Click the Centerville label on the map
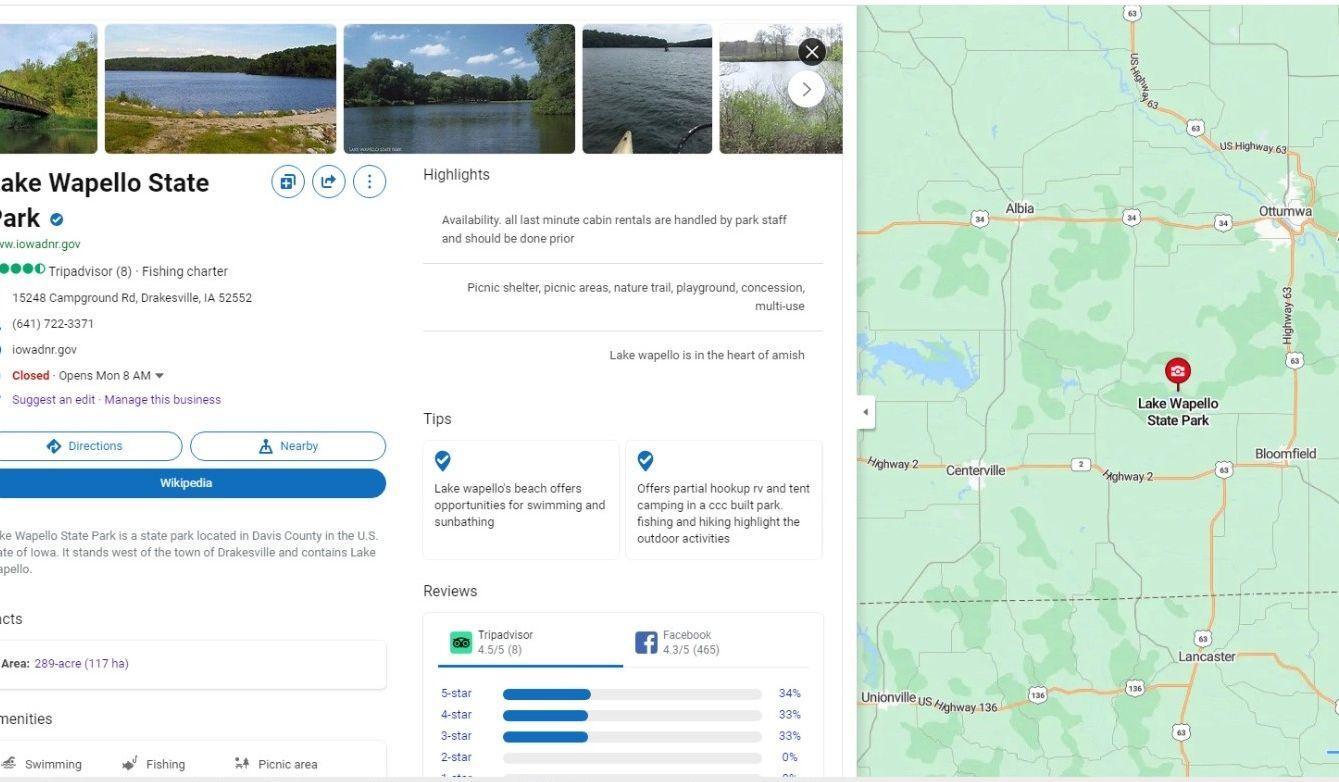 (x=976, y=471)
